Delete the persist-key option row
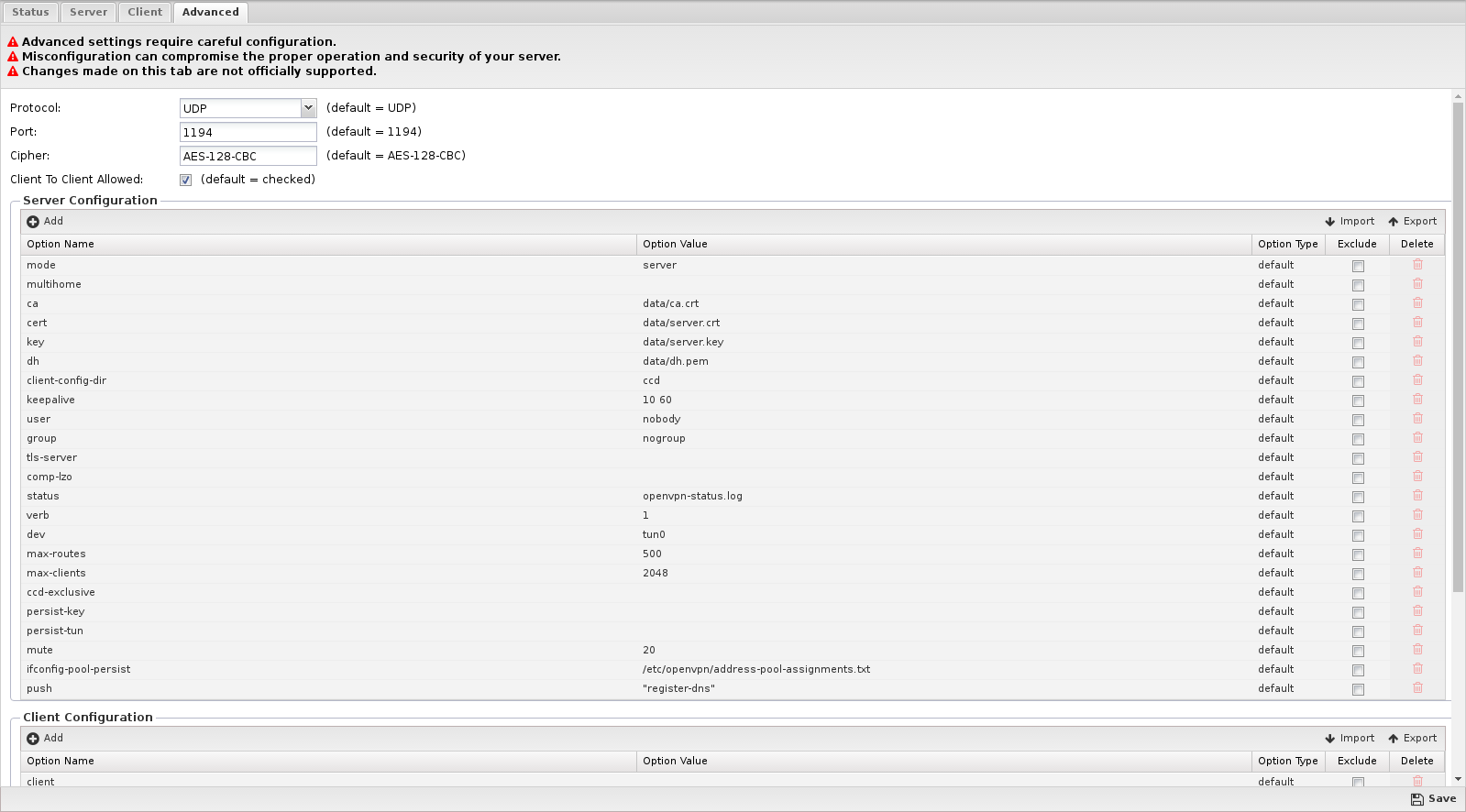The width and height of the screenshot is (1466, 812). [1417, 611]
